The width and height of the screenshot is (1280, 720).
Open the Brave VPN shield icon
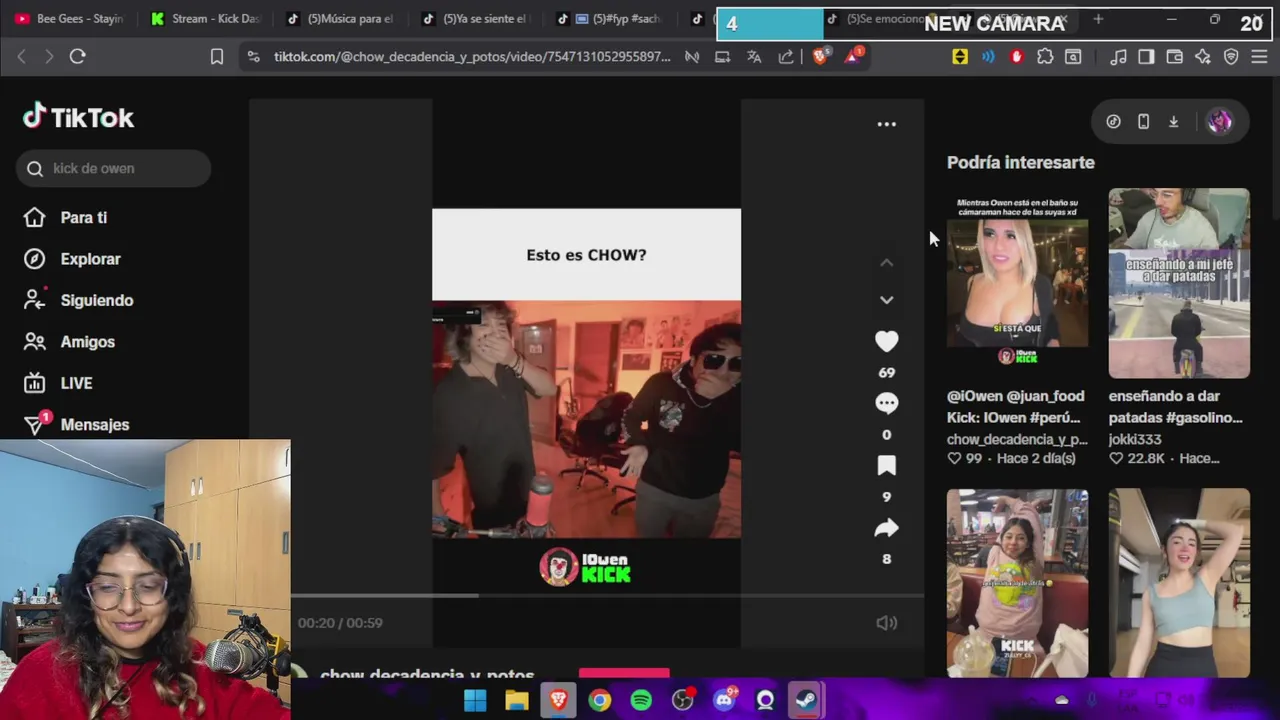pos(1231,57)
